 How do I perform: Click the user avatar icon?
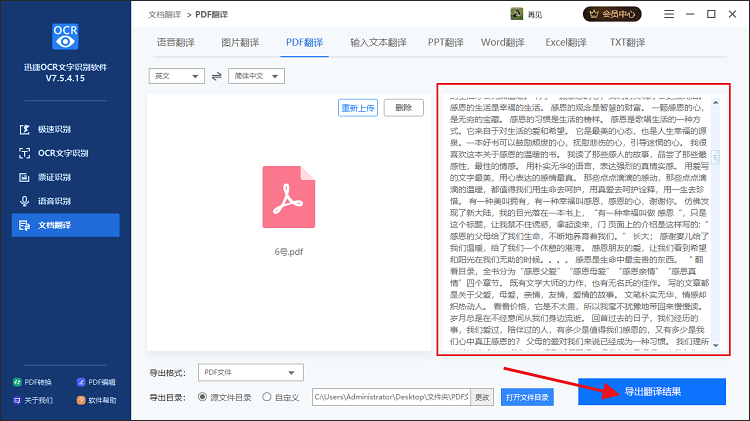[517, 14]
